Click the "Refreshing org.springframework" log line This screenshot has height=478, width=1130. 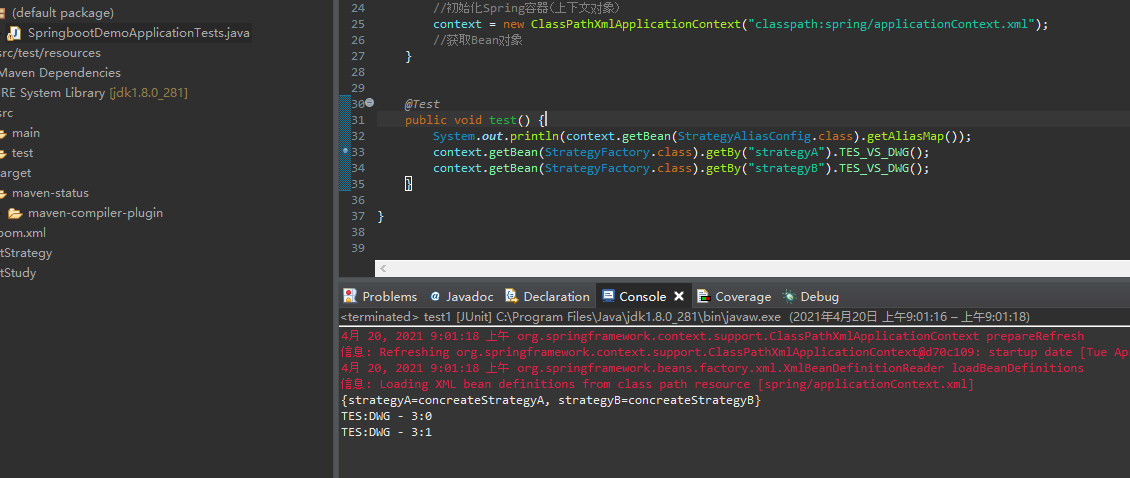[x=735, y=352]
